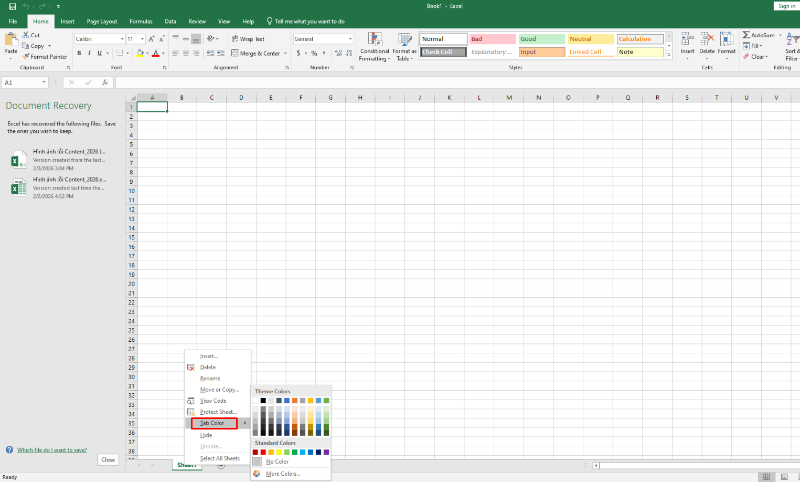Toggle left text alignment
The image size is (800, 482).
(x=176, y=53)
